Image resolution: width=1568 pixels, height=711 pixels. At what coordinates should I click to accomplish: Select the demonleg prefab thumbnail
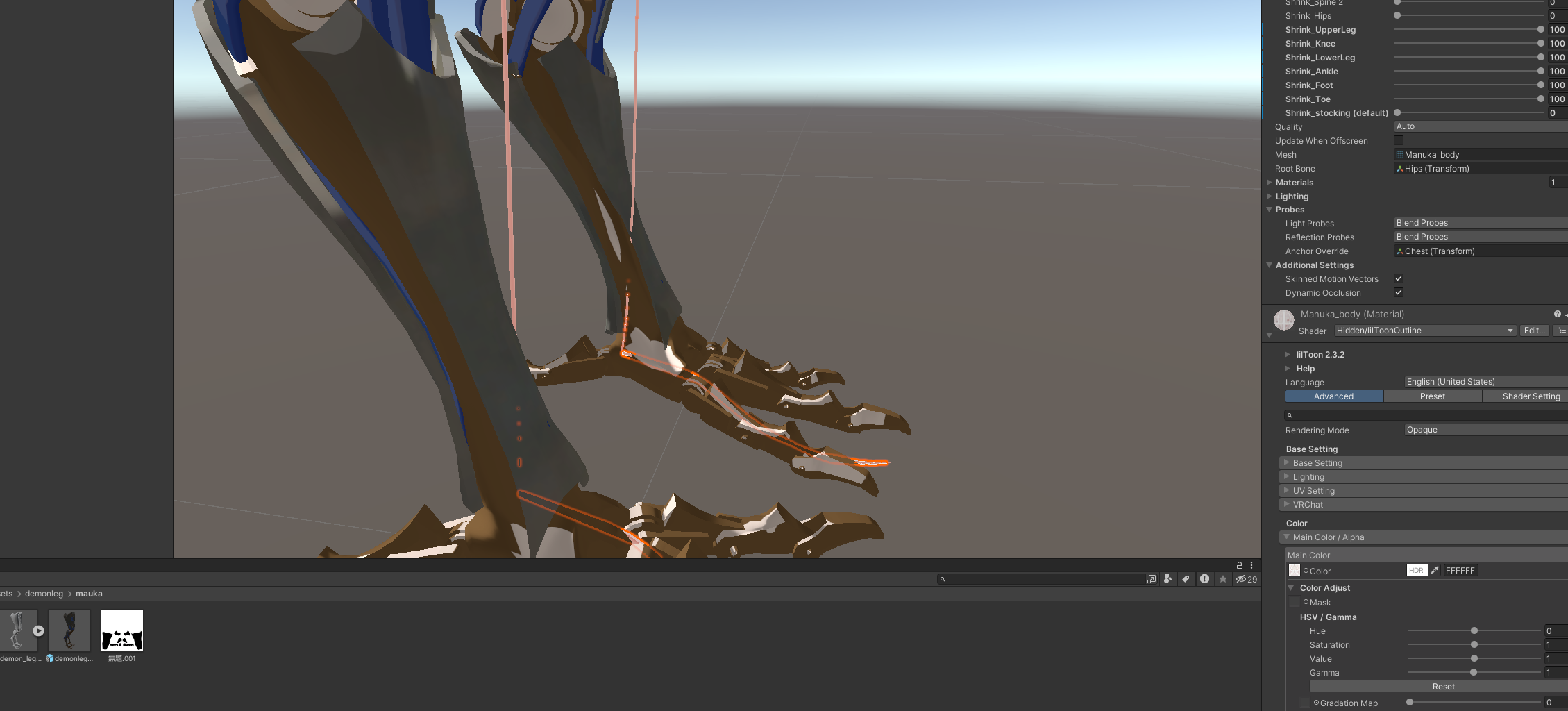click(69, 630)
